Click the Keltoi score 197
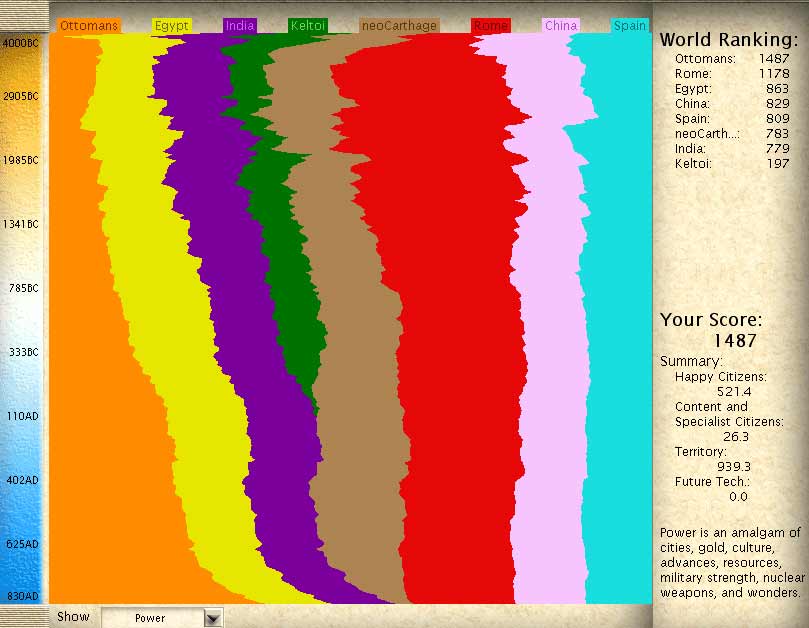The height and width of the screenshot is (628, 809). pyautogui.click(x=778, y=164)
